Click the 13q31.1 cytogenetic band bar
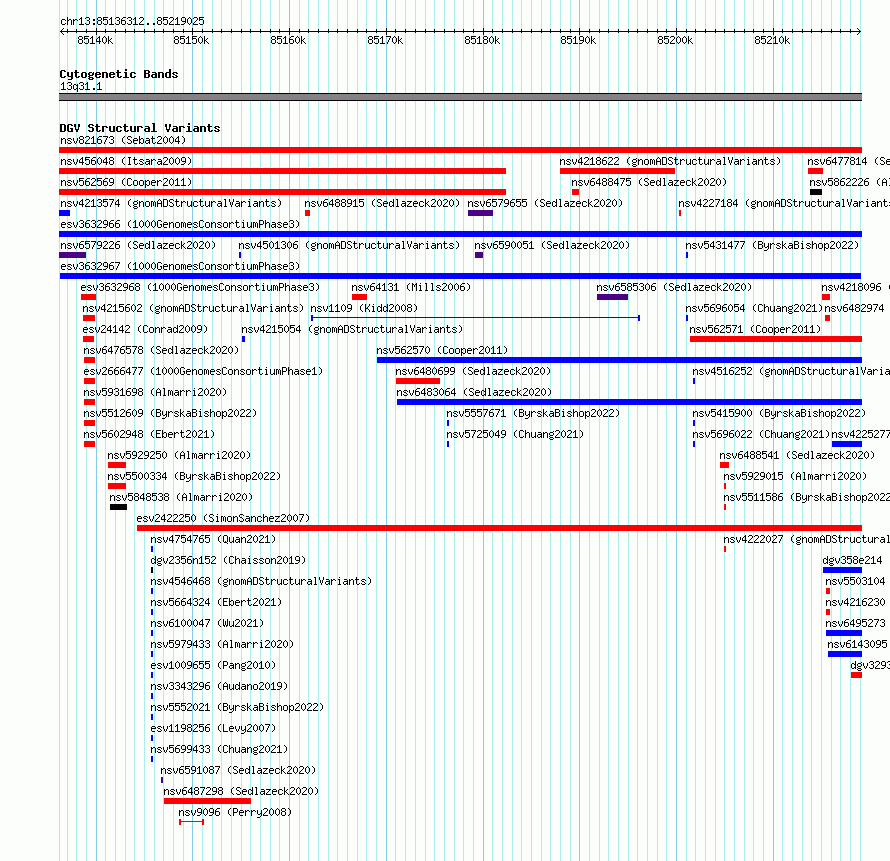This screenshot has width=890, height=861. (x=460, y=97)
